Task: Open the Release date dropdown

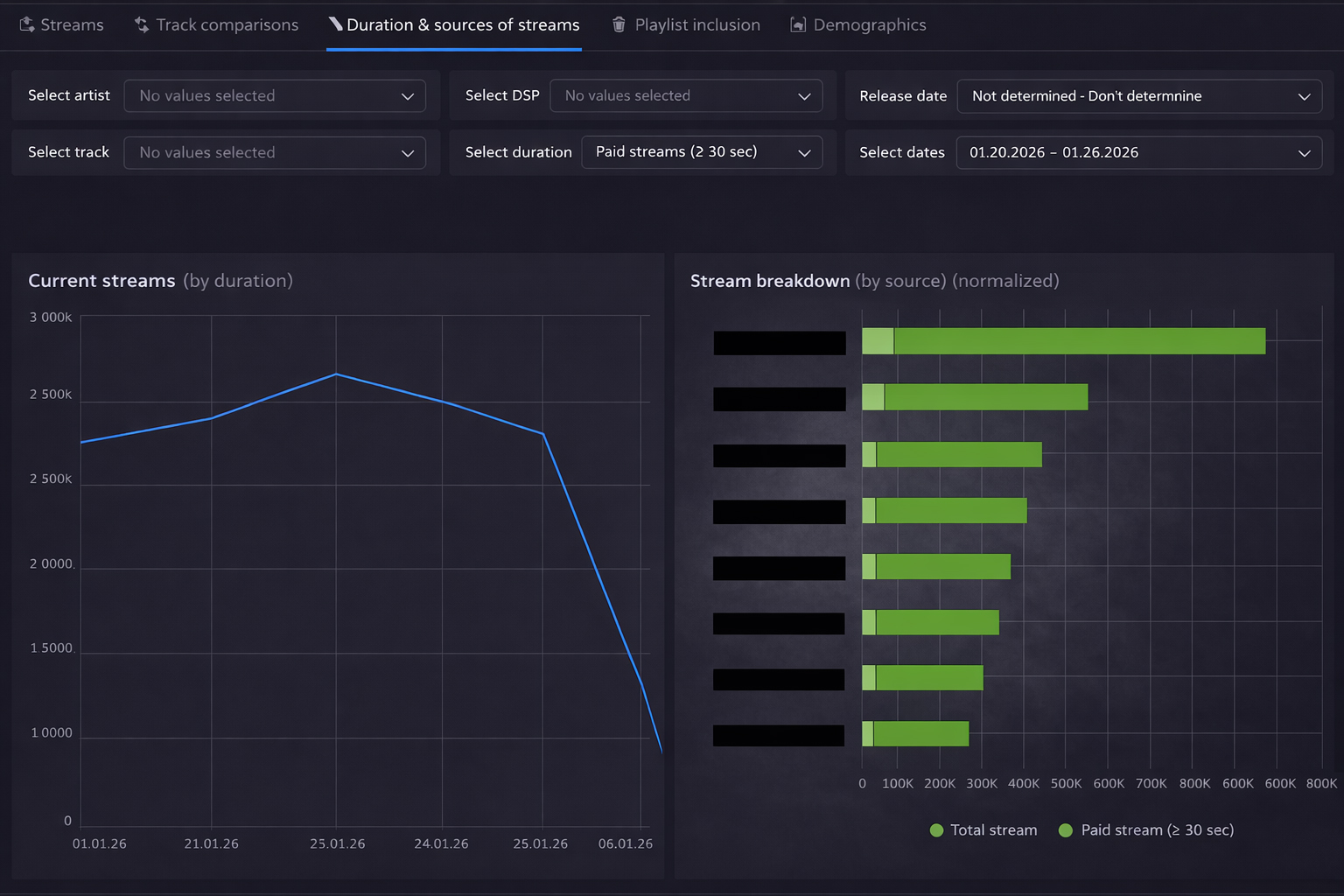Action: (1139, 95)
